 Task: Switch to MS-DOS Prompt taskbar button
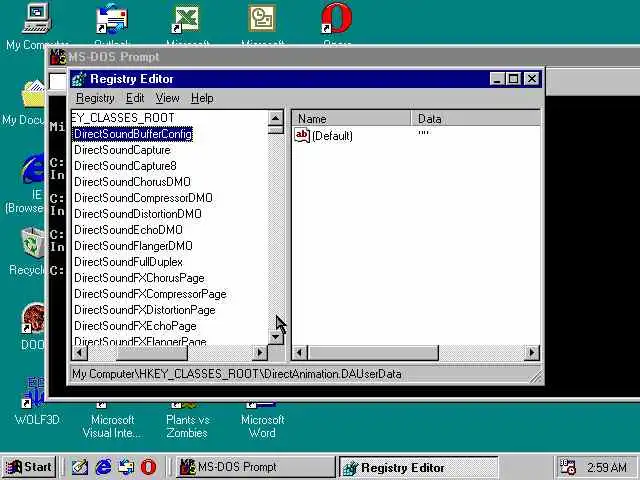tap(255, 467)
